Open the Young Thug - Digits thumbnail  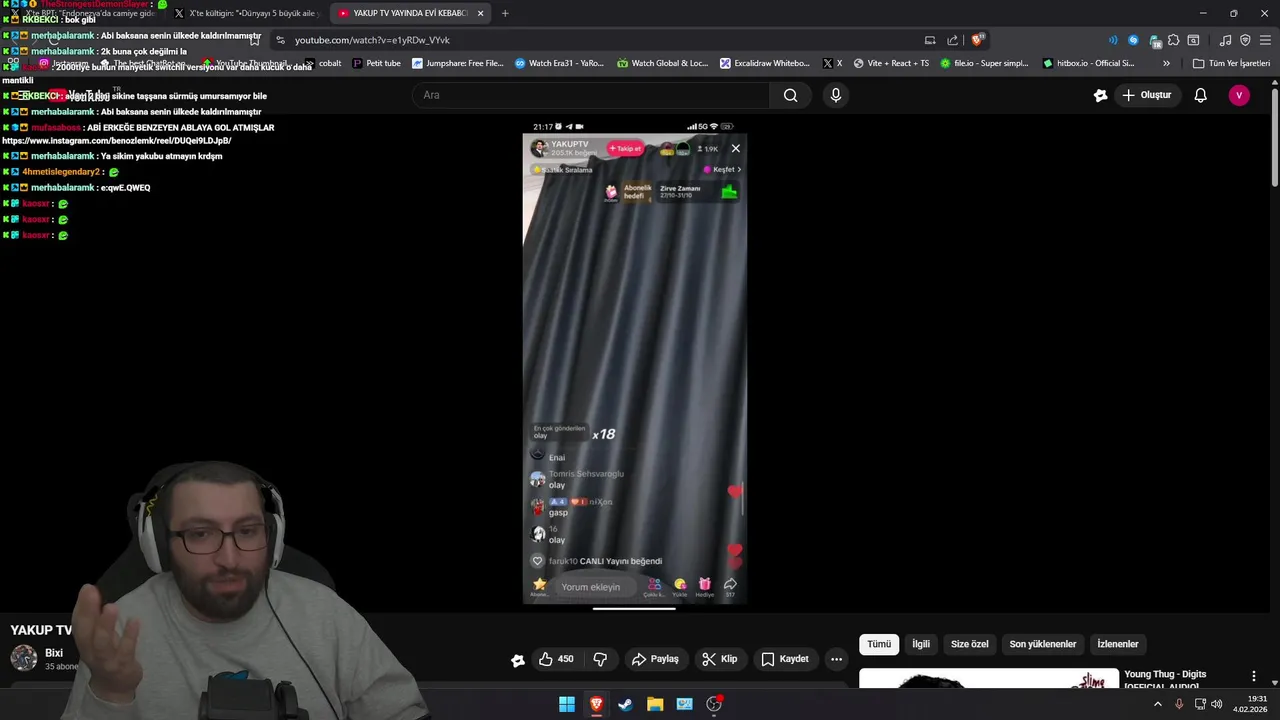[989, 679]
